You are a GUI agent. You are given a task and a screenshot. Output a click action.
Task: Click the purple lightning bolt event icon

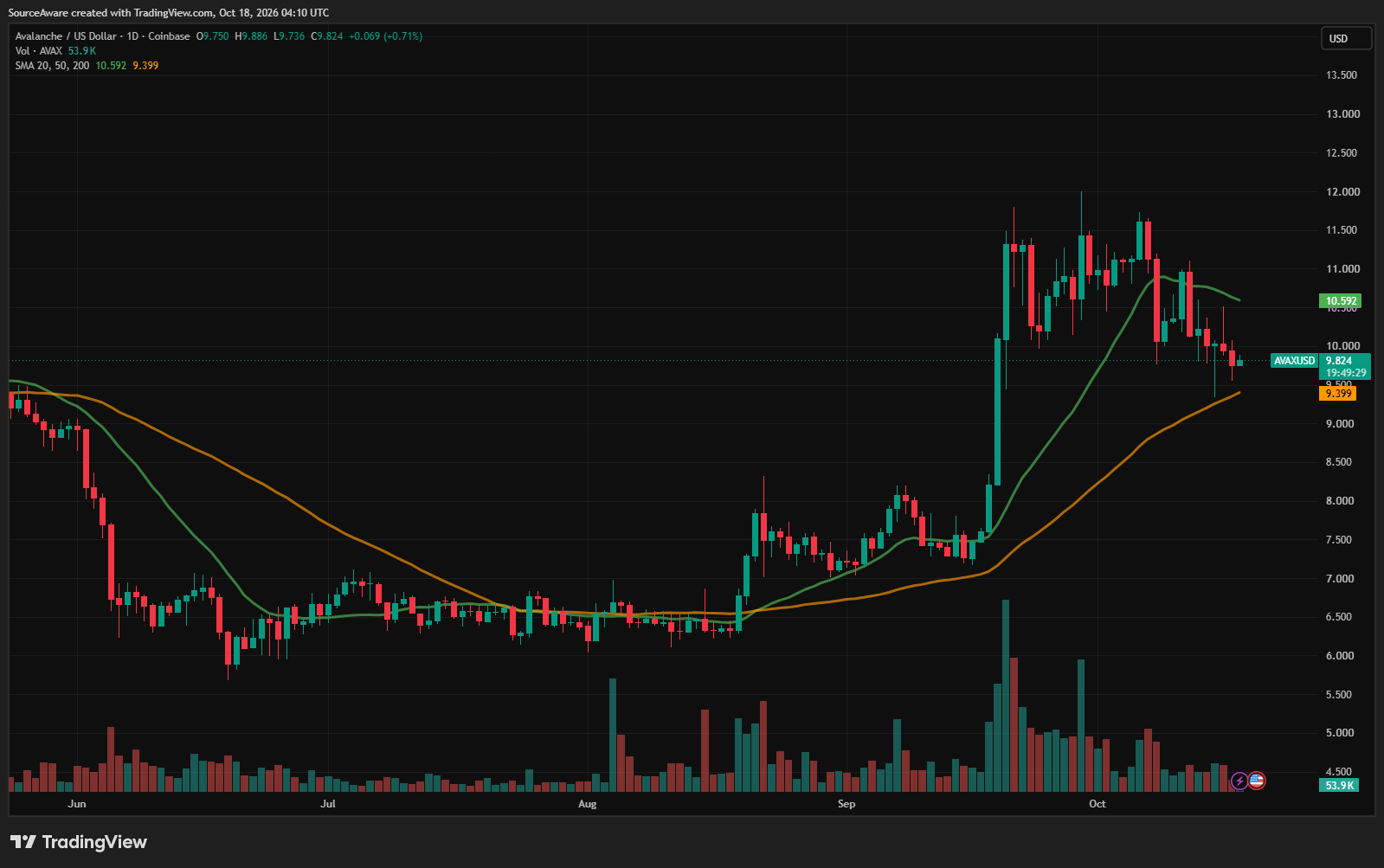[x=1239, y=781]
